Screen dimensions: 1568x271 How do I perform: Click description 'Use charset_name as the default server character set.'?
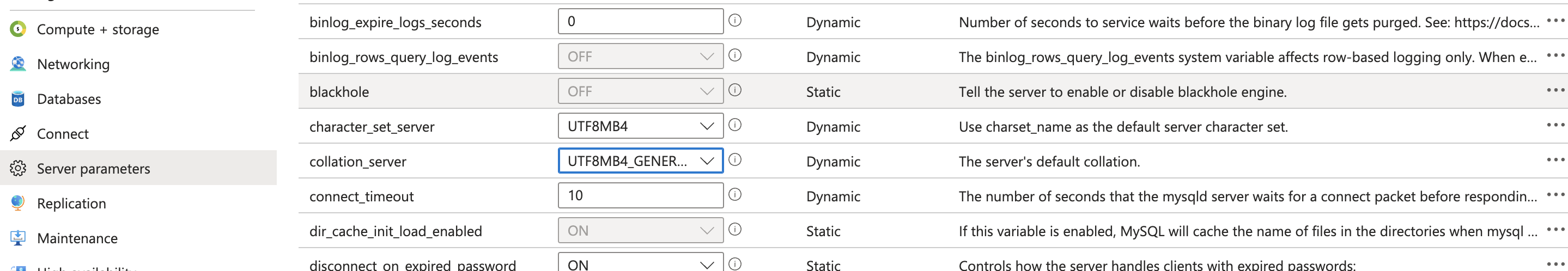pyautogui.click(x=1123, y=126)
